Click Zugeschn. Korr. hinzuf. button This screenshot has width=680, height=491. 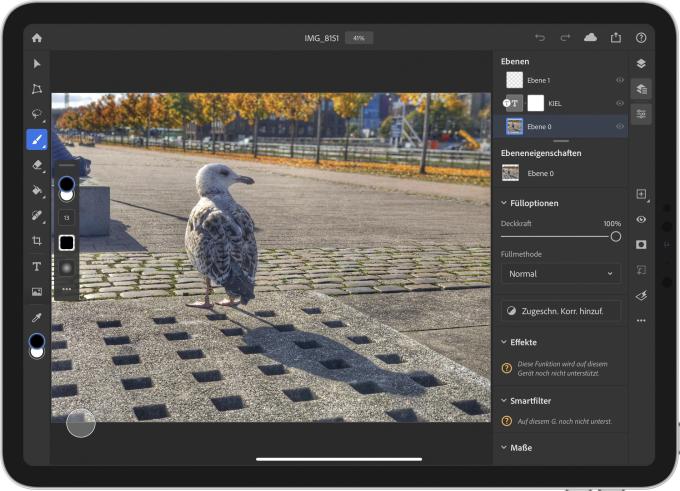(561, 311)
